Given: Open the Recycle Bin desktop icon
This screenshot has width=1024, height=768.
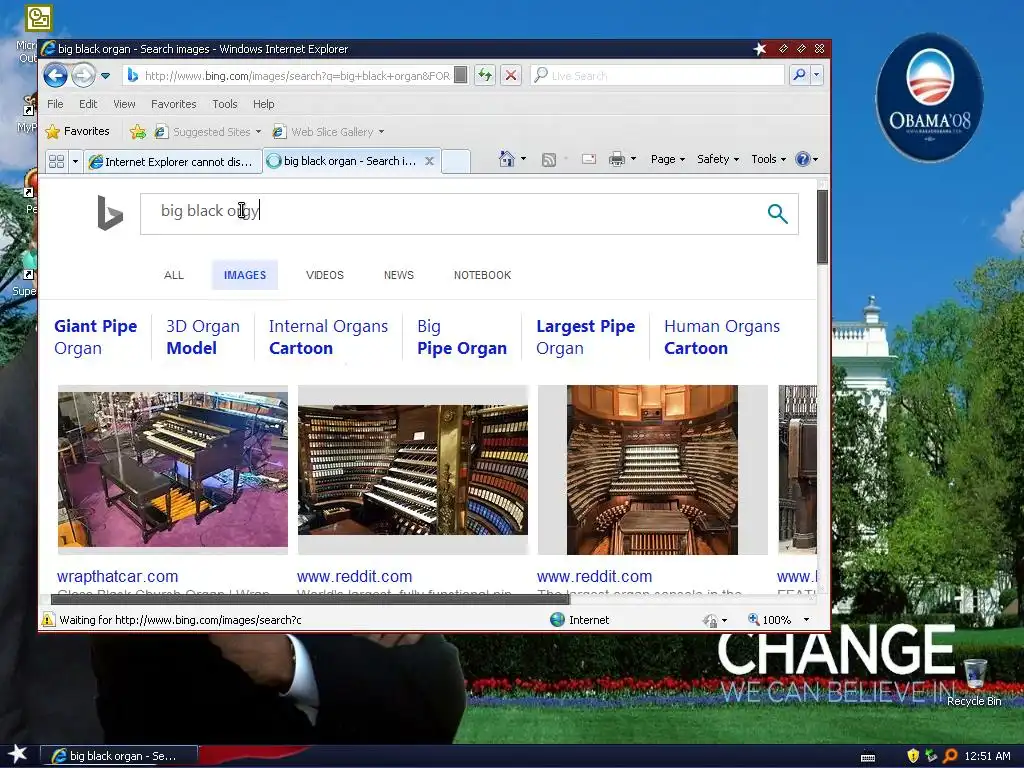Looking at the screenshot, I should 974,682.
